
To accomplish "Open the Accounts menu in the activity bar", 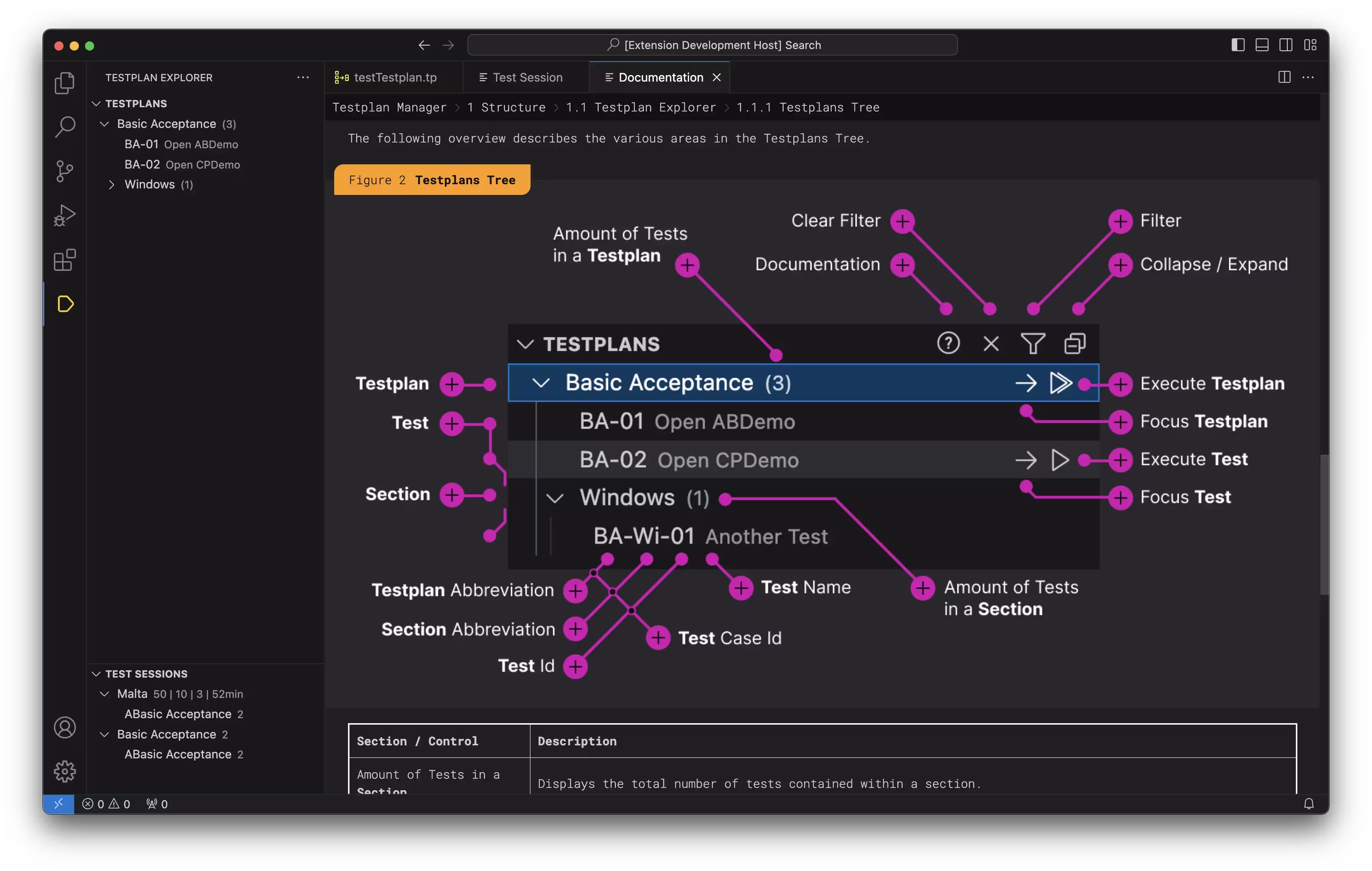I will pos(64,727).
